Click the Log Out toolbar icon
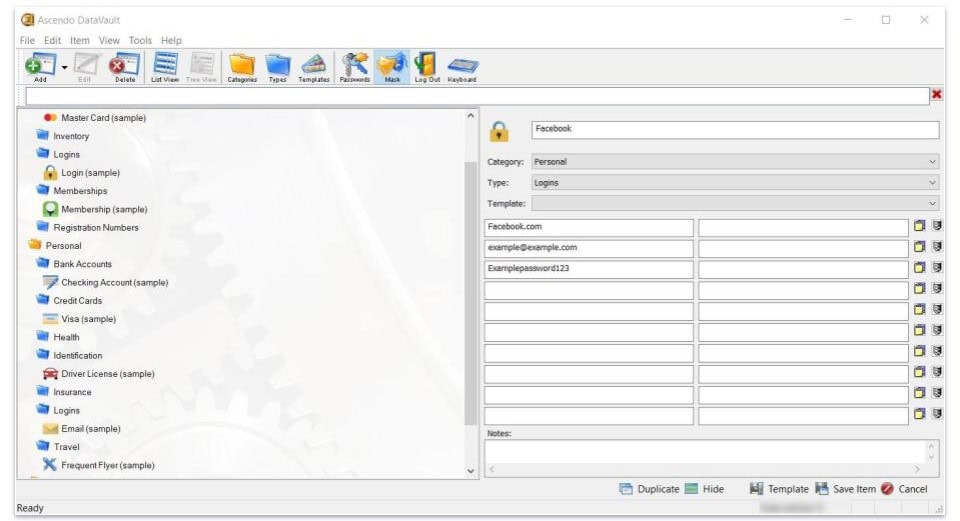960x521 pixels. pos(427,67)
